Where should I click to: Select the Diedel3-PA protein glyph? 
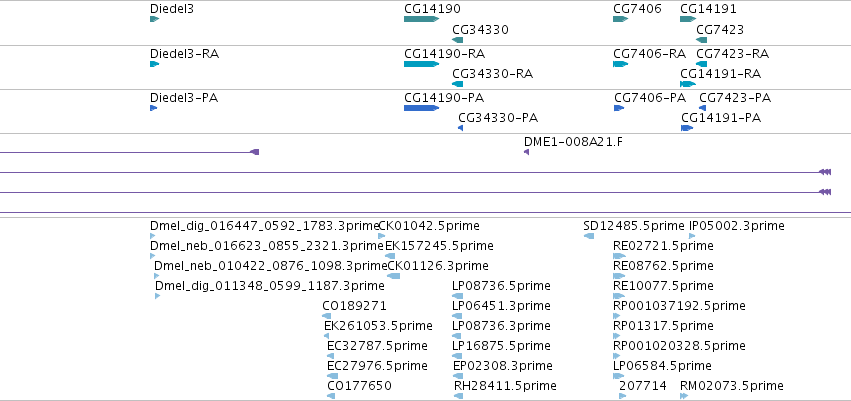click(x=154, y=108)
